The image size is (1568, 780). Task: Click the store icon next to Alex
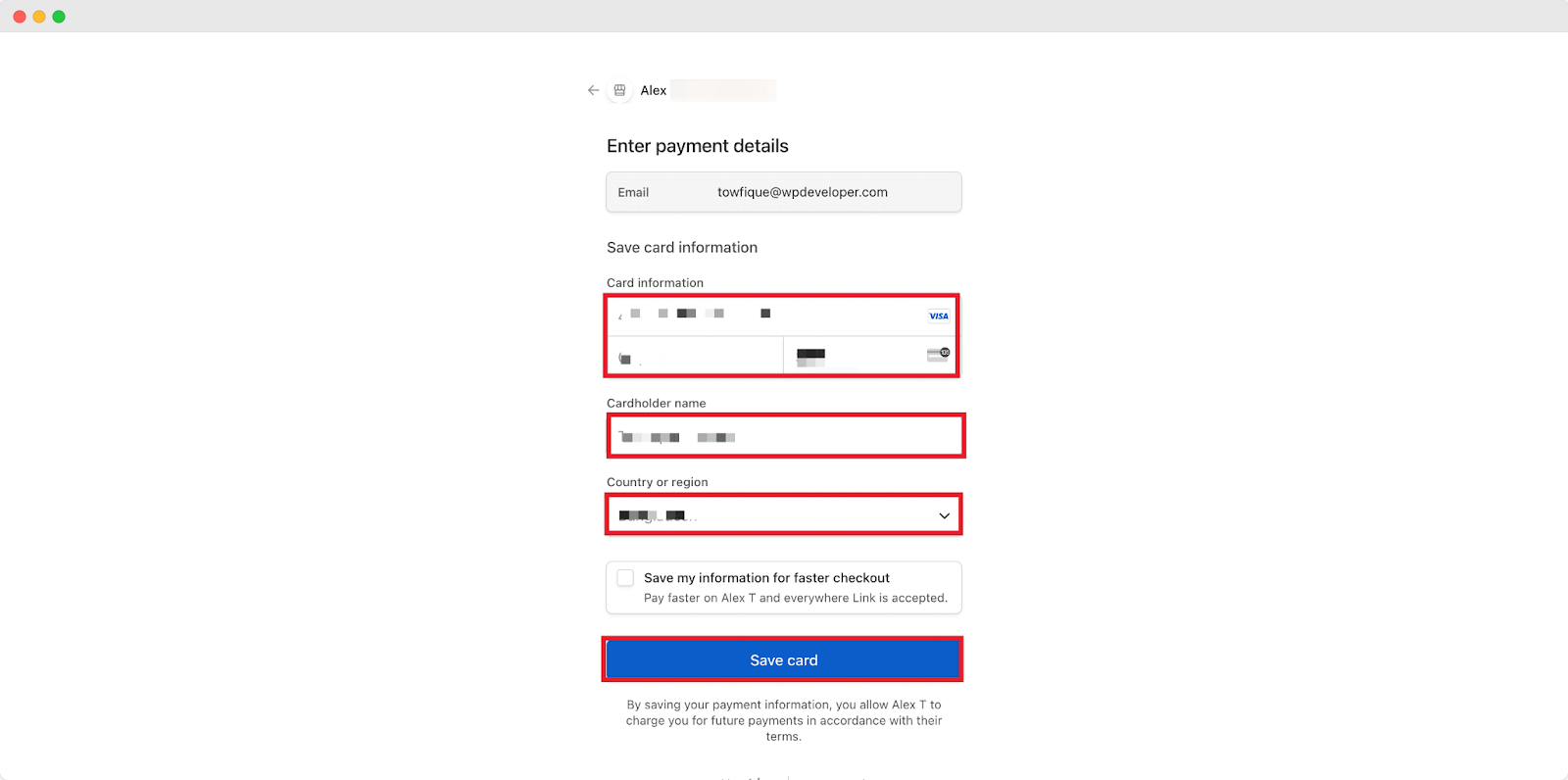pyautogui.click(x=619, y=90)
